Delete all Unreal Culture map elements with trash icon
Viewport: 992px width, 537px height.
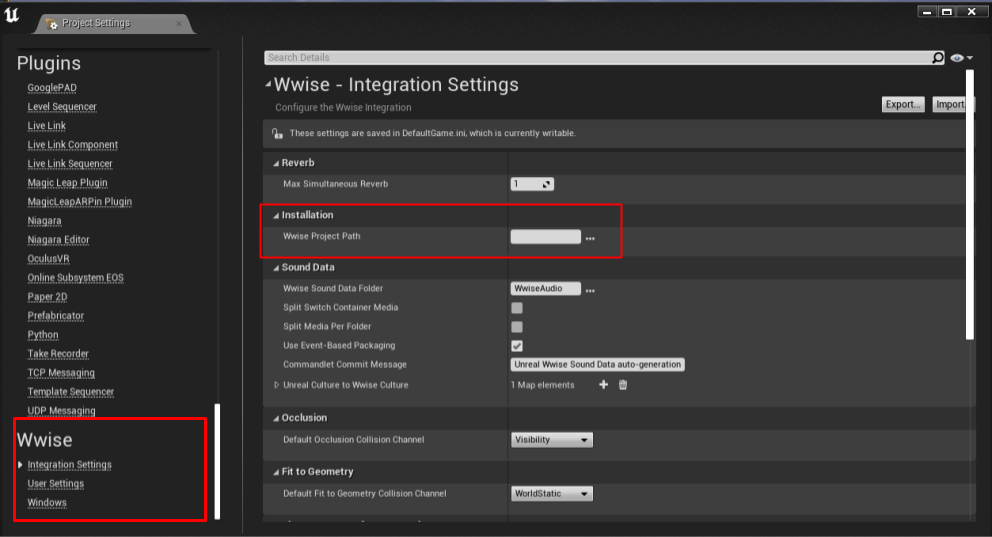(x=623, y=385)
